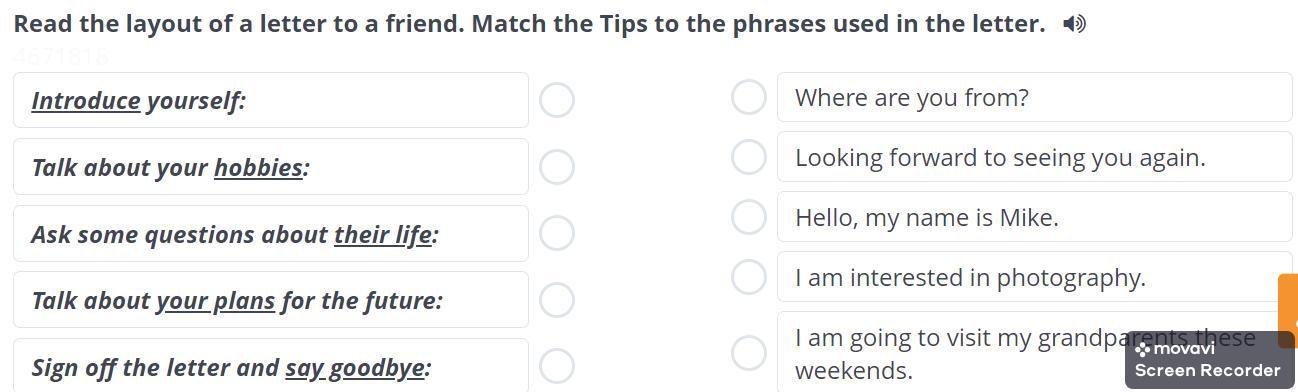Select radio button for 'Ask some questions about their life'
This screenshot has width=1298, height=392.
tap(557, 233)
